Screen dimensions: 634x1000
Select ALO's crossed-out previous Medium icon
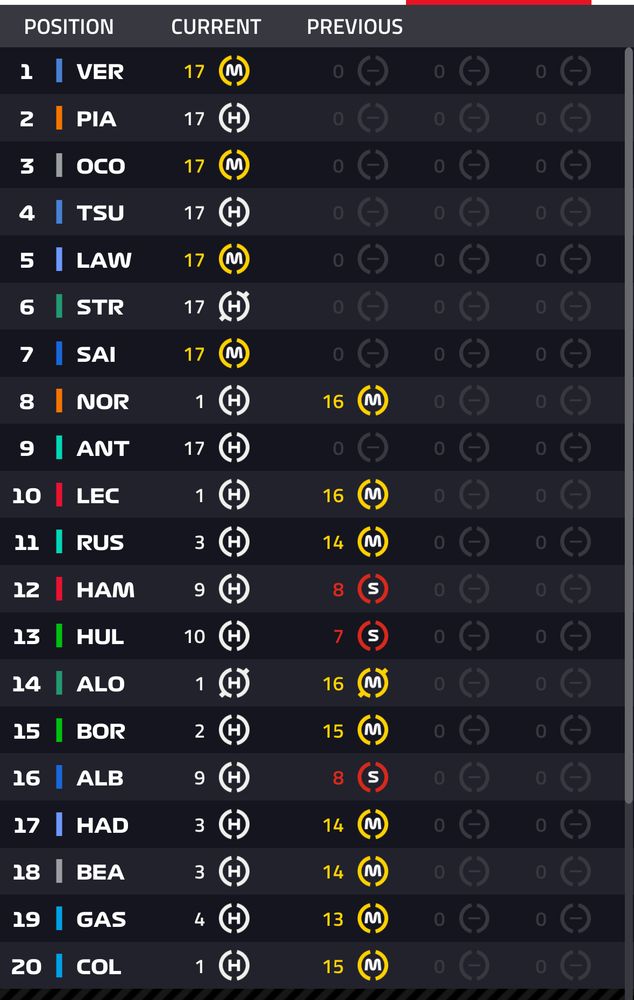tap(374, 683)
